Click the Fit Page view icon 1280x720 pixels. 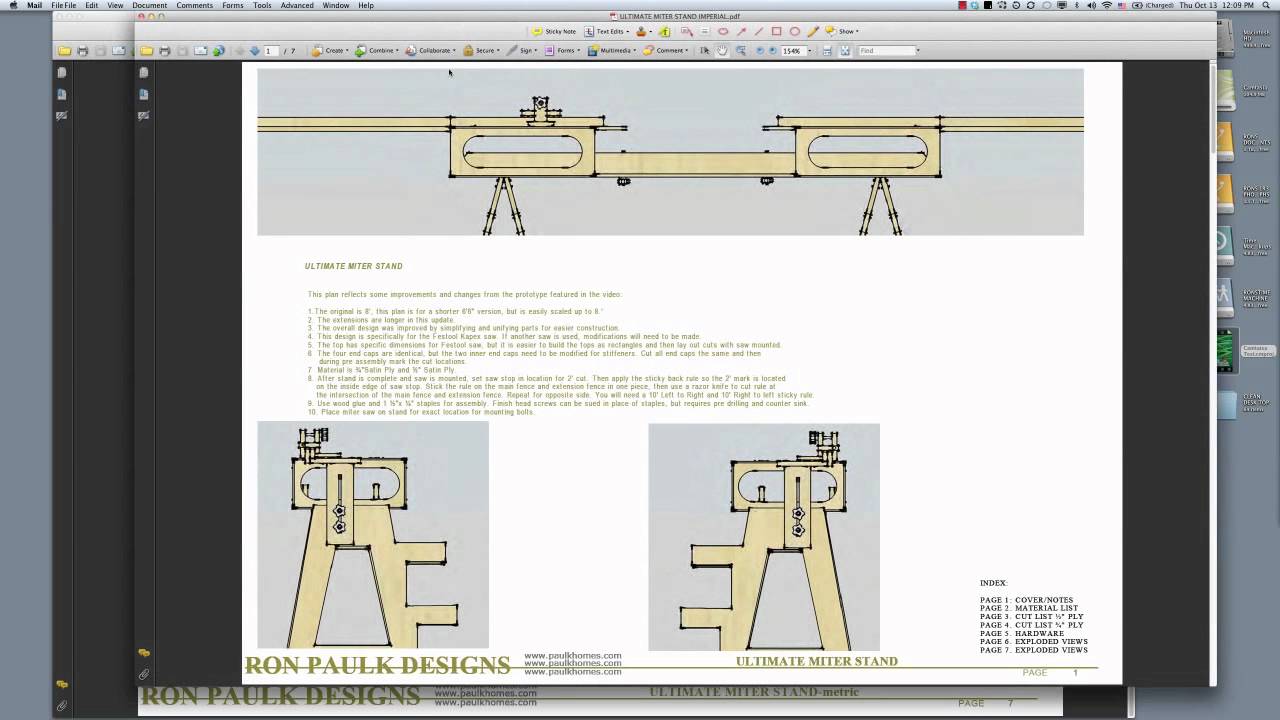tap(845, 50)
